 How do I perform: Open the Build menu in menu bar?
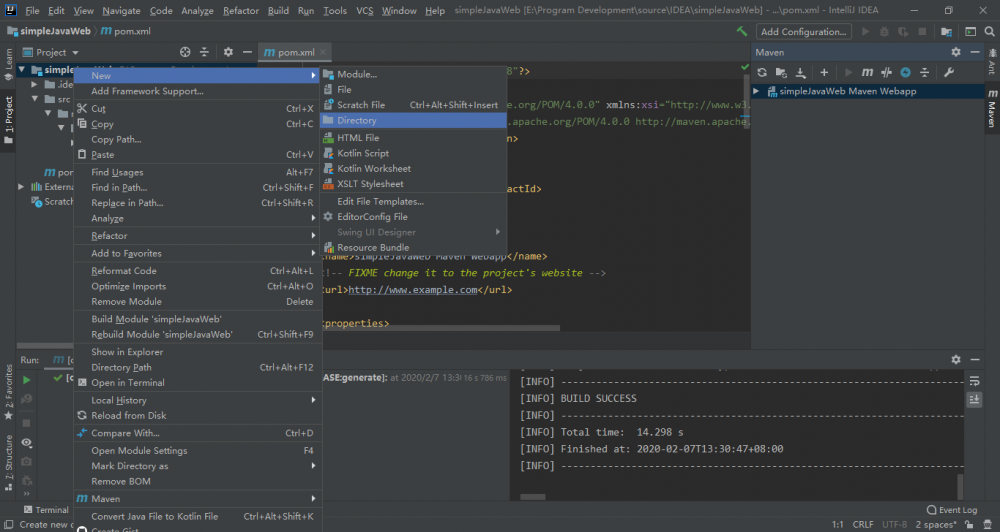click(x=278, y=11)
